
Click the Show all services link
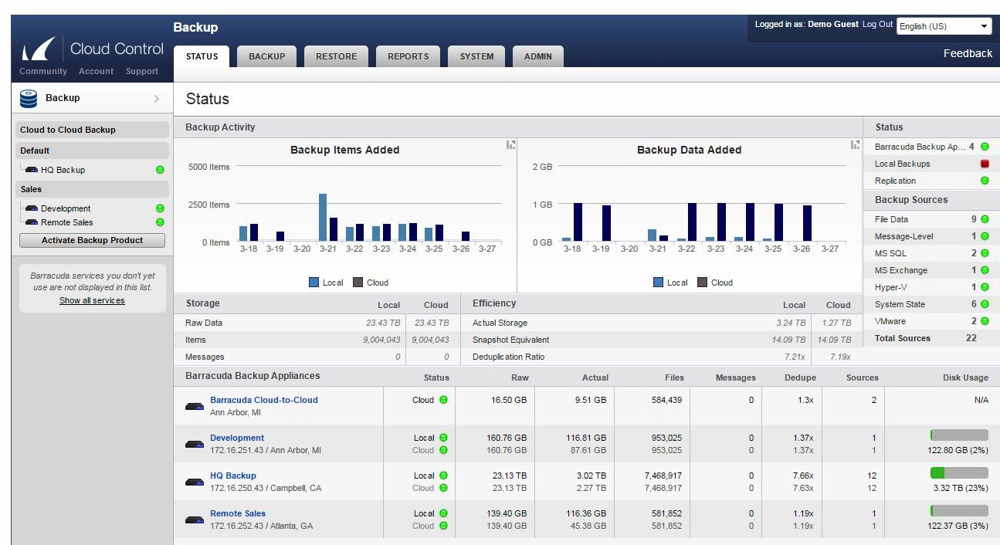tap(92, 300)
